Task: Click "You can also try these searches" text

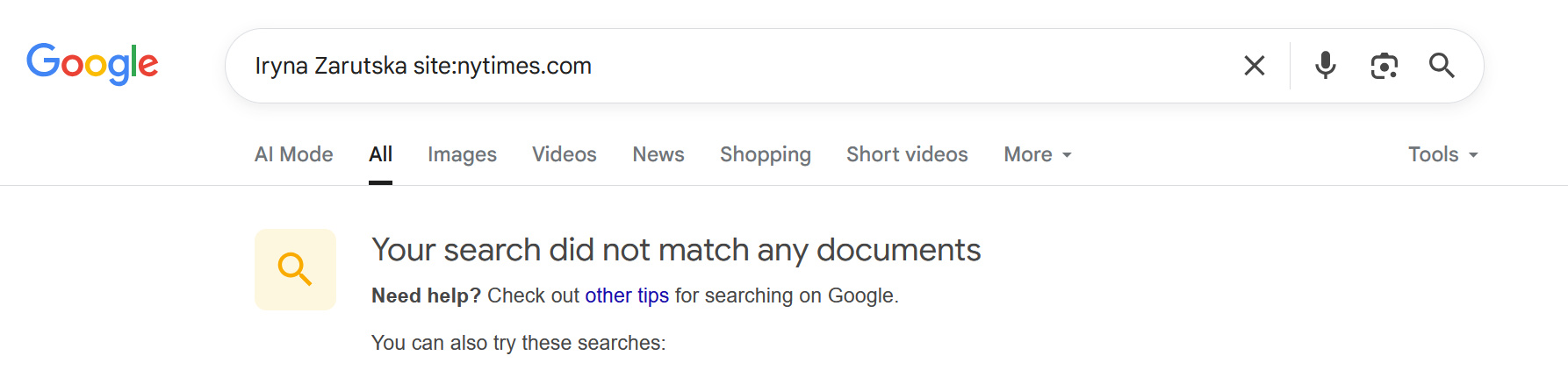Action: (518, 343)
